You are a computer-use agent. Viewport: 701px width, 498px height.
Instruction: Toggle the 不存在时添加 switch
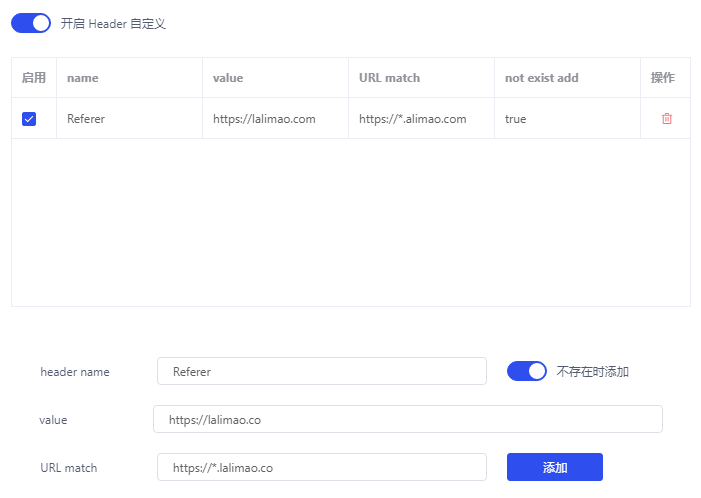(527, 371)
